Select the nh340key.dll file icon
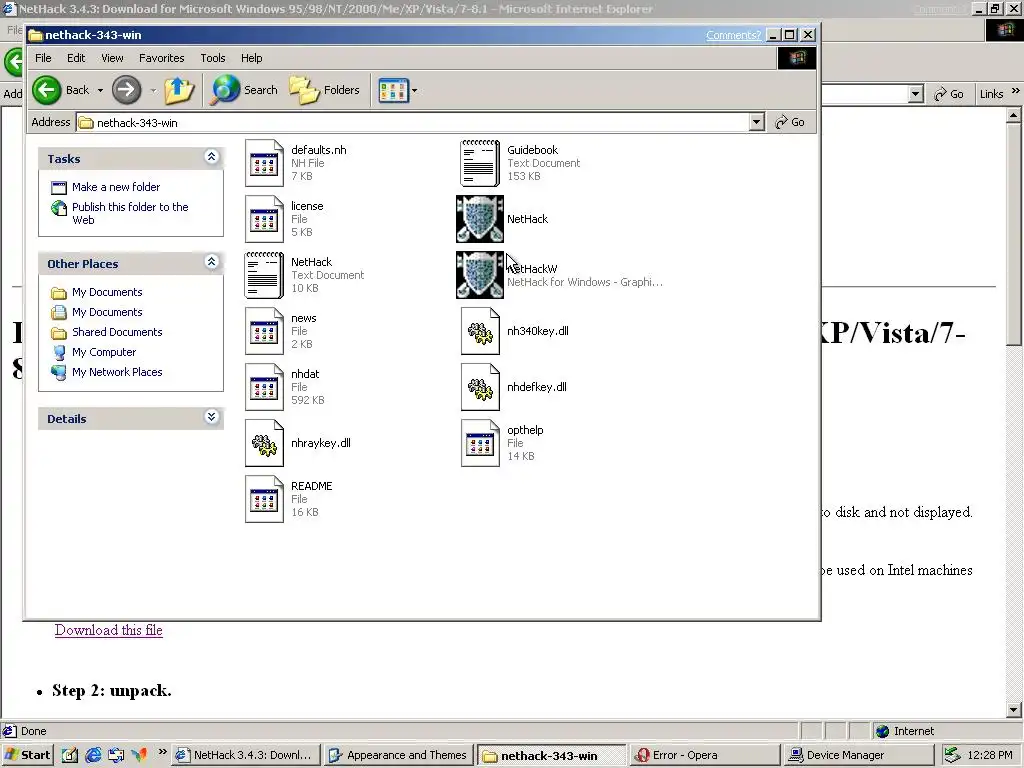1024x768 pixels. (480, 331)
